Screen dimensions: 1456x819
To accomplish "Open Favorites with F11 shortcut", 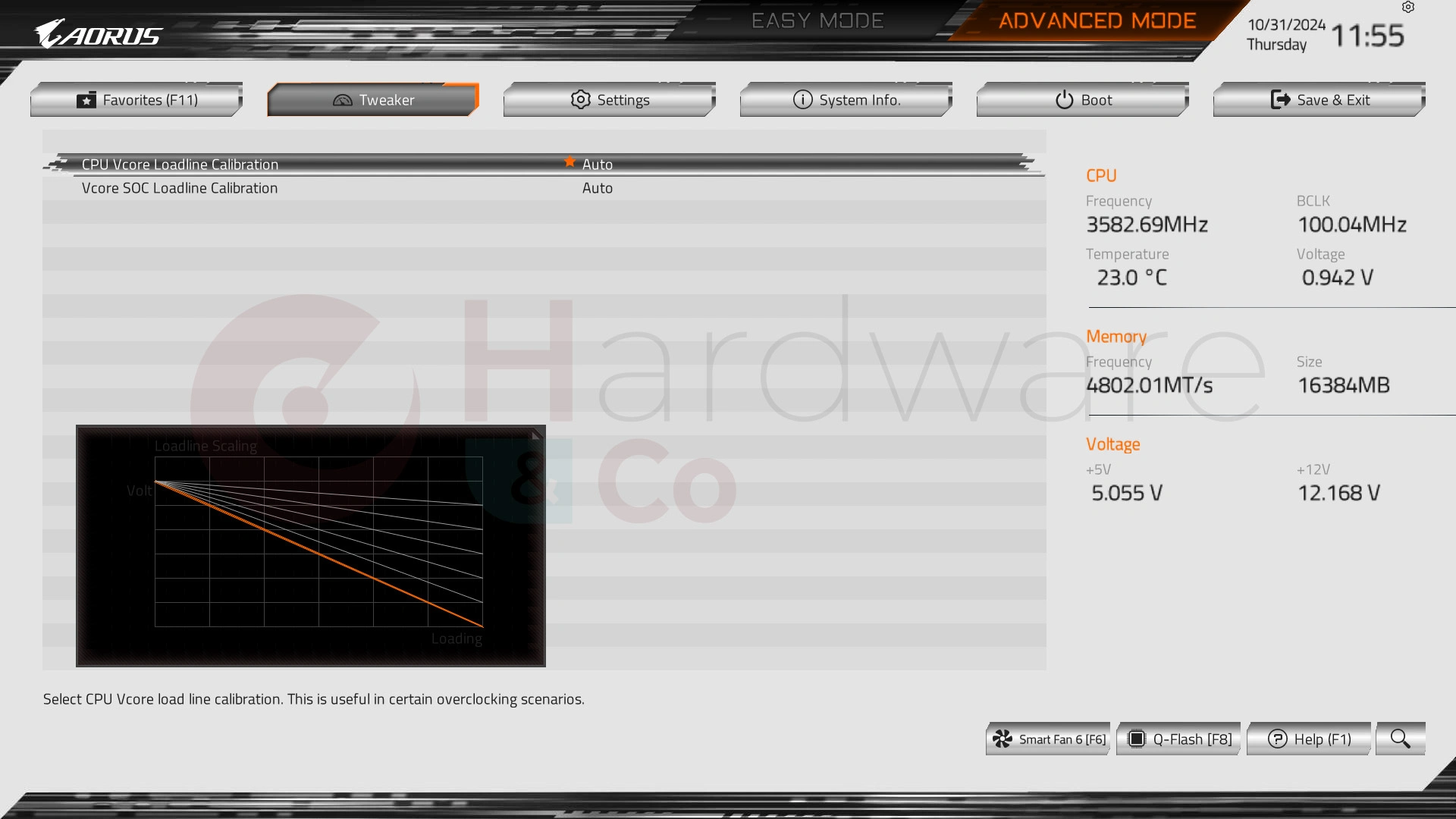I will [x=137, y=99].
